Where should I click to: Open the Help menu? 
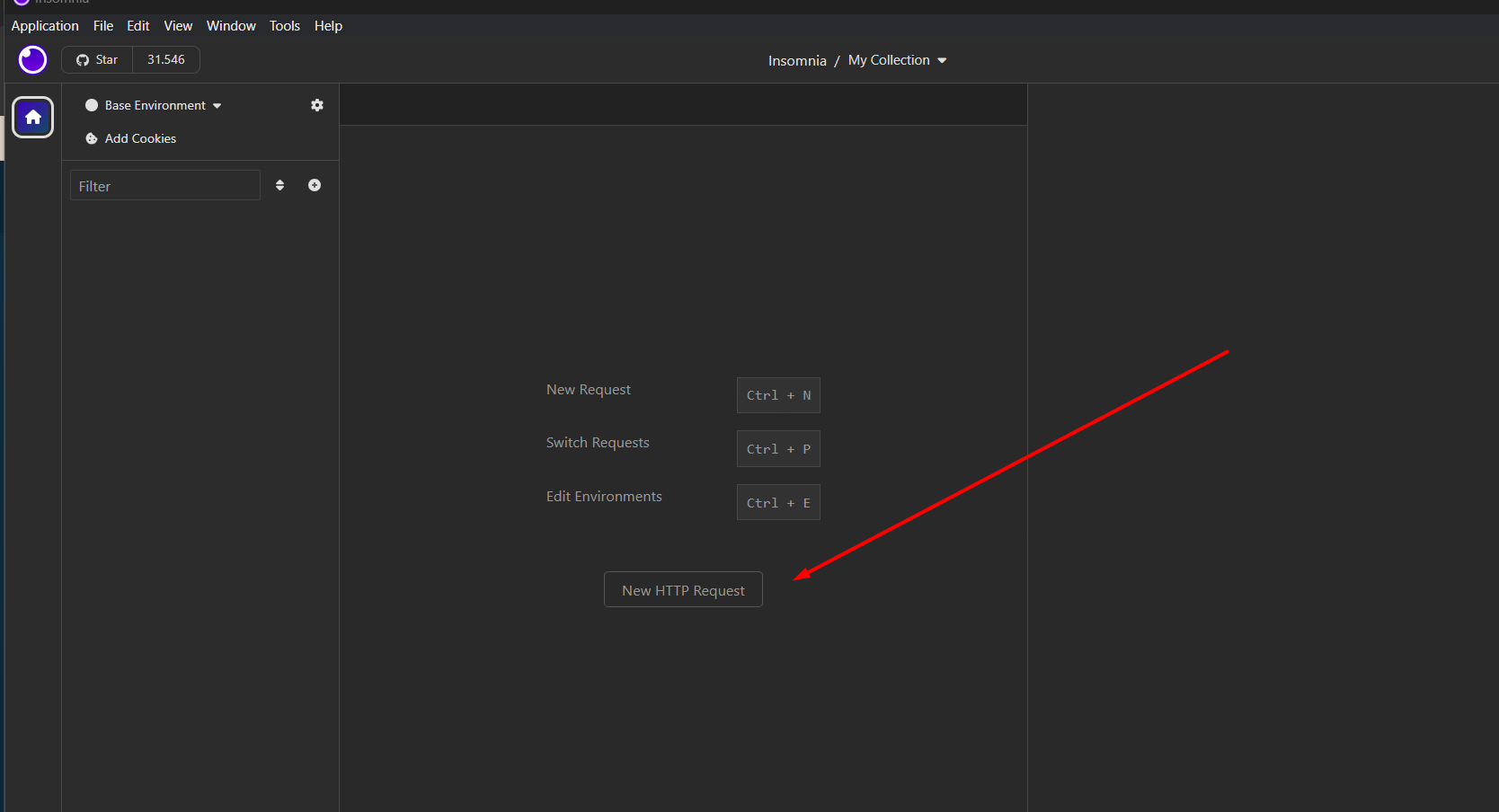tap(328, 26)
